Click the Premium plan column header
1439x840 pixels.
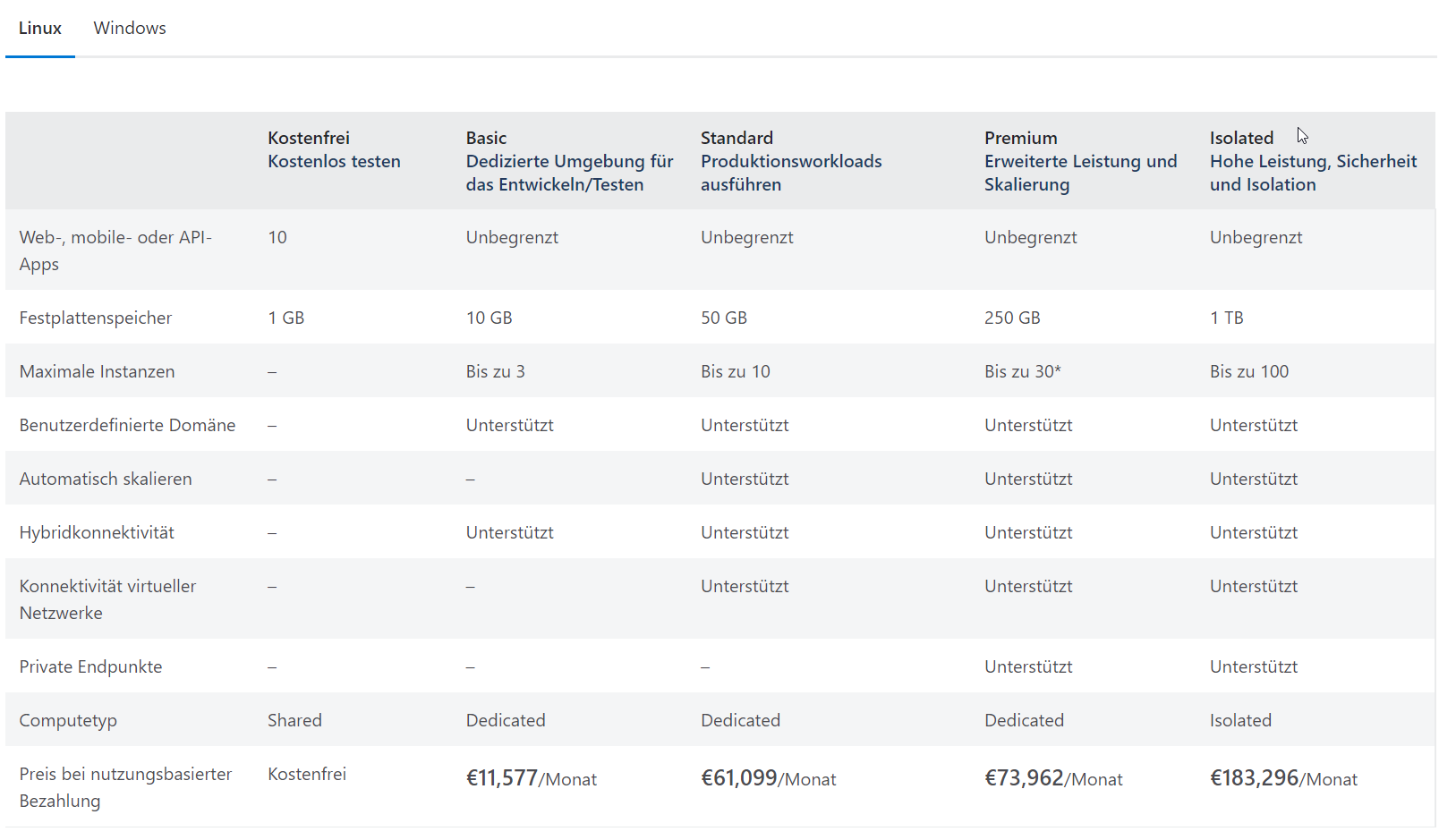coord(1020,138)
